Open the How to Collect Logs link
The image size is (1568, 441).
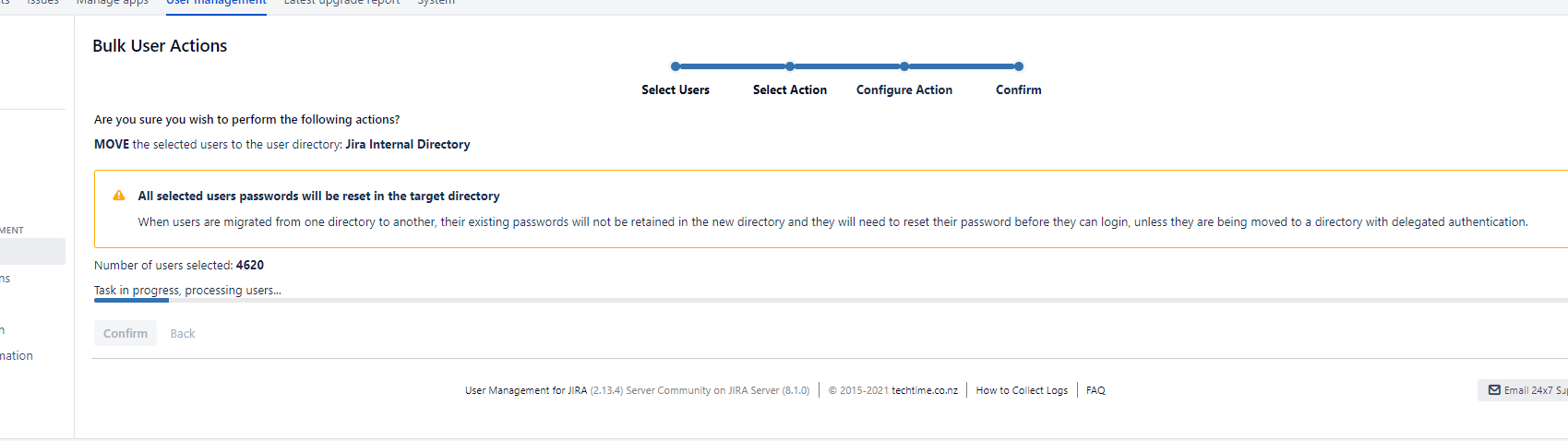(x=1022, y=390)
